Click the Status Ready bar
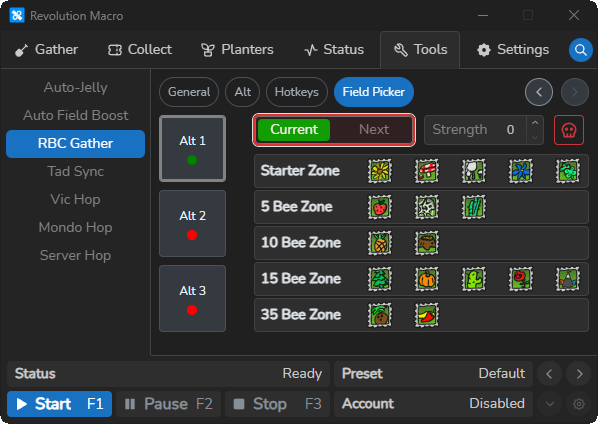This screenshot has height=424, width=598. pos(168,374)
